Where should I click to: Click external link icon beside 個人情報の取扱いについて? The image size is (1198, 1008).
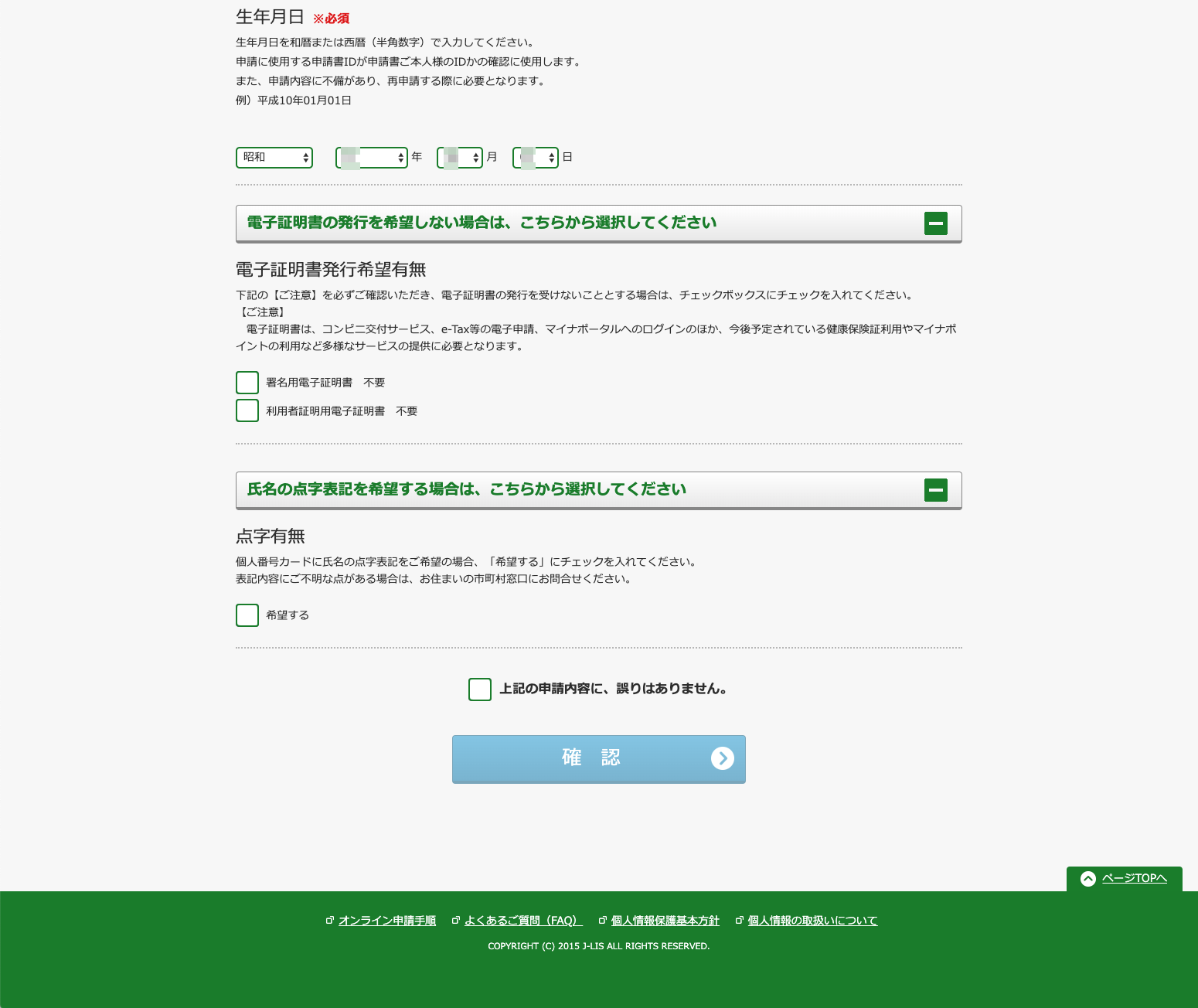(x=740, y=921)
